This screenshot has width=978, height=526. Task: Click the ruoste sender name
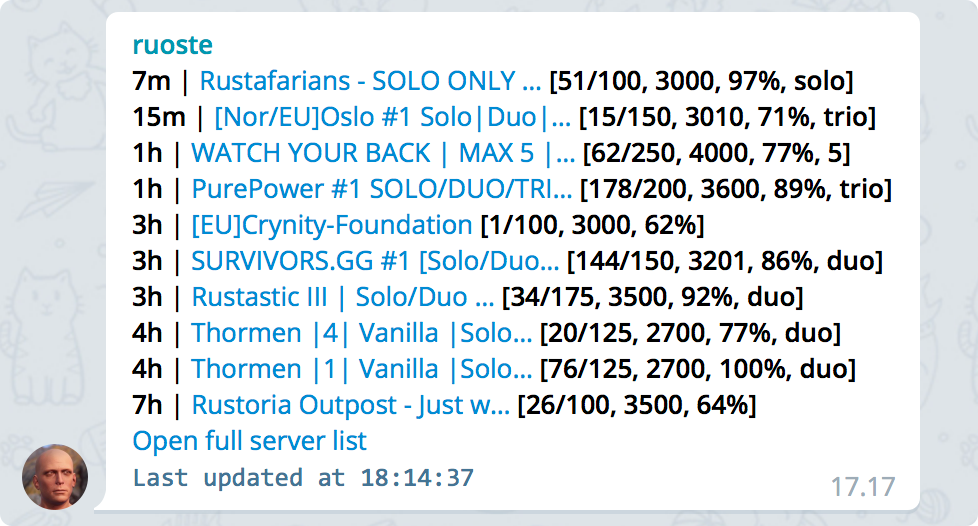pos(173,45)
